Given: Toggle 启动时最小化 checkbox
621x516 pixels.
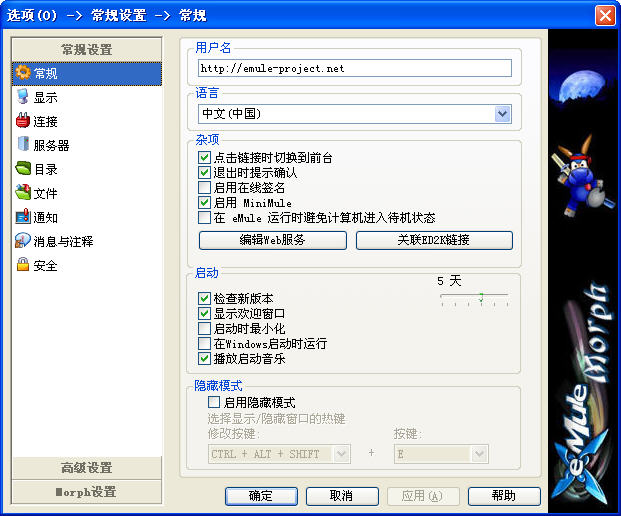Looking at the screenshot, I should point(205,328).
